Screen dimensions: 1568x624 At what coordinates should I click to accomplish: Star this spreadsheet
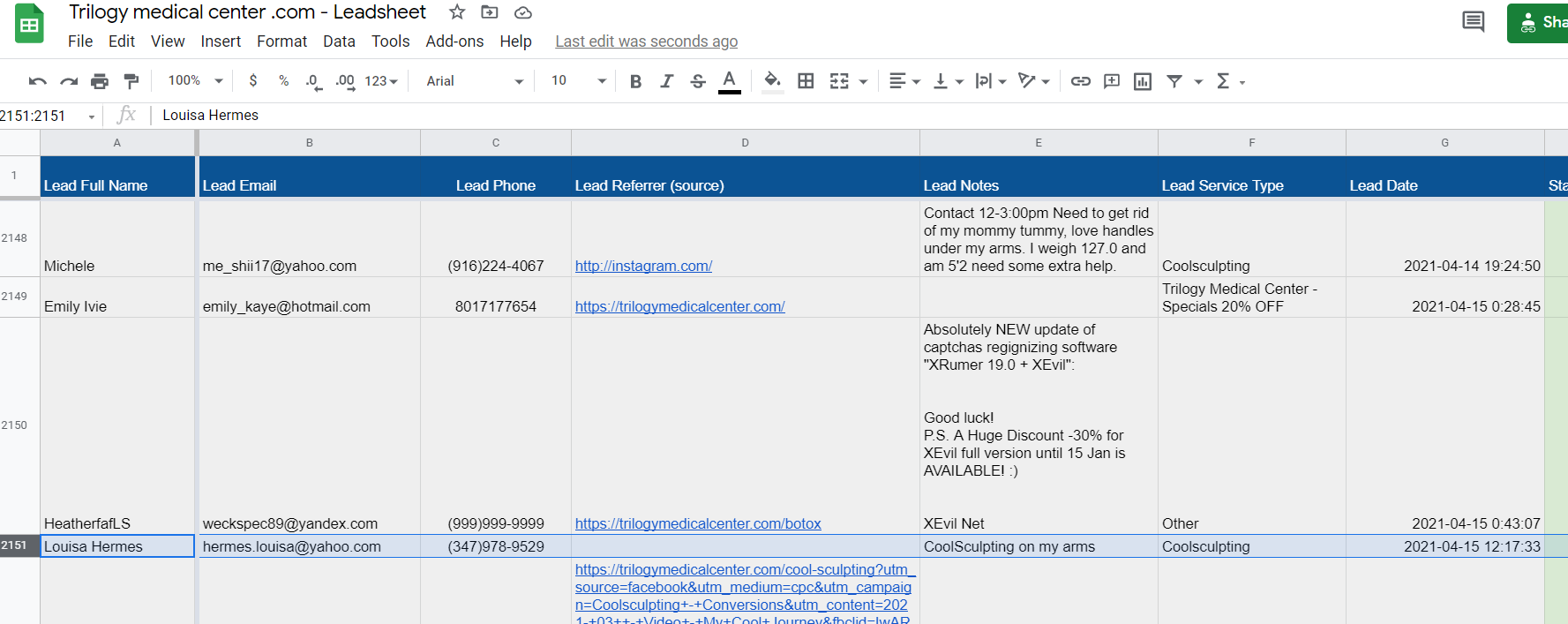coord(457,12)
